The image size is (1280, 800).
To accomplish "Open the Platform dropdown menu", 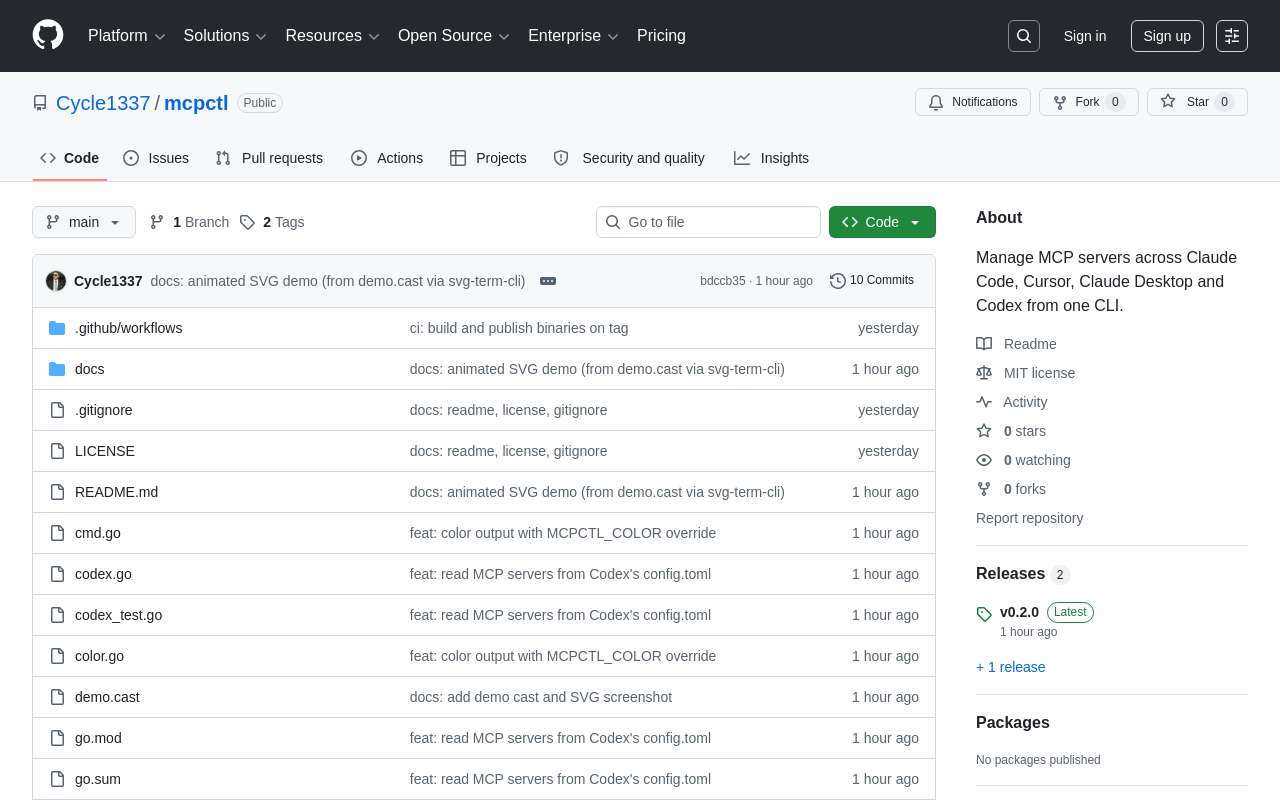I will point(127,36).
